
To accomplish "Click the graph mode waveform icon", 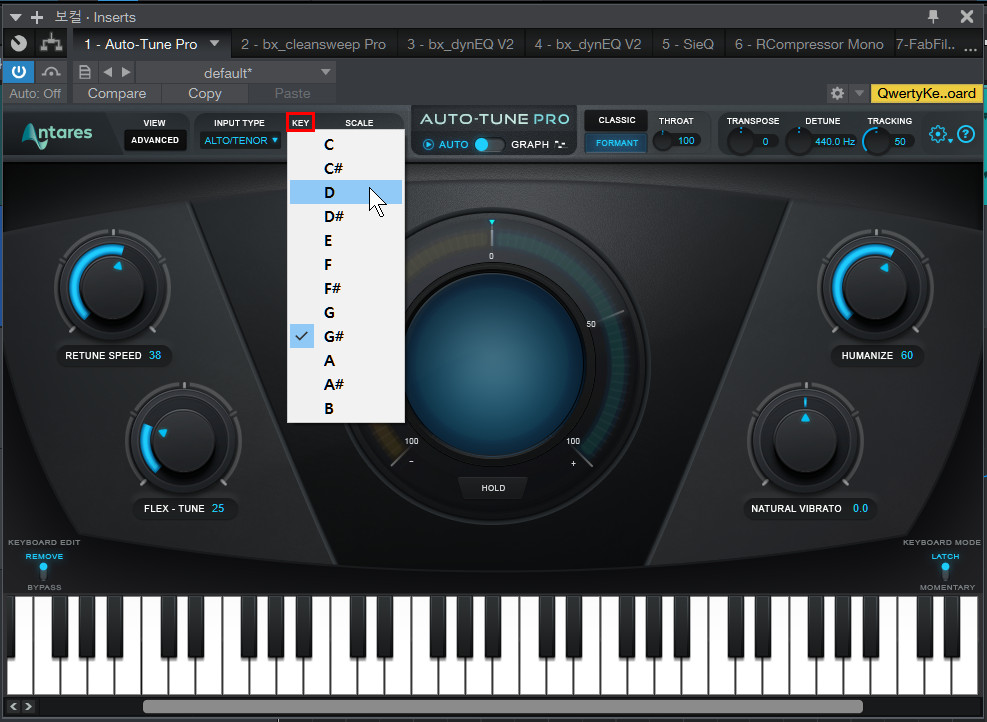I will [x=560, y=145].
